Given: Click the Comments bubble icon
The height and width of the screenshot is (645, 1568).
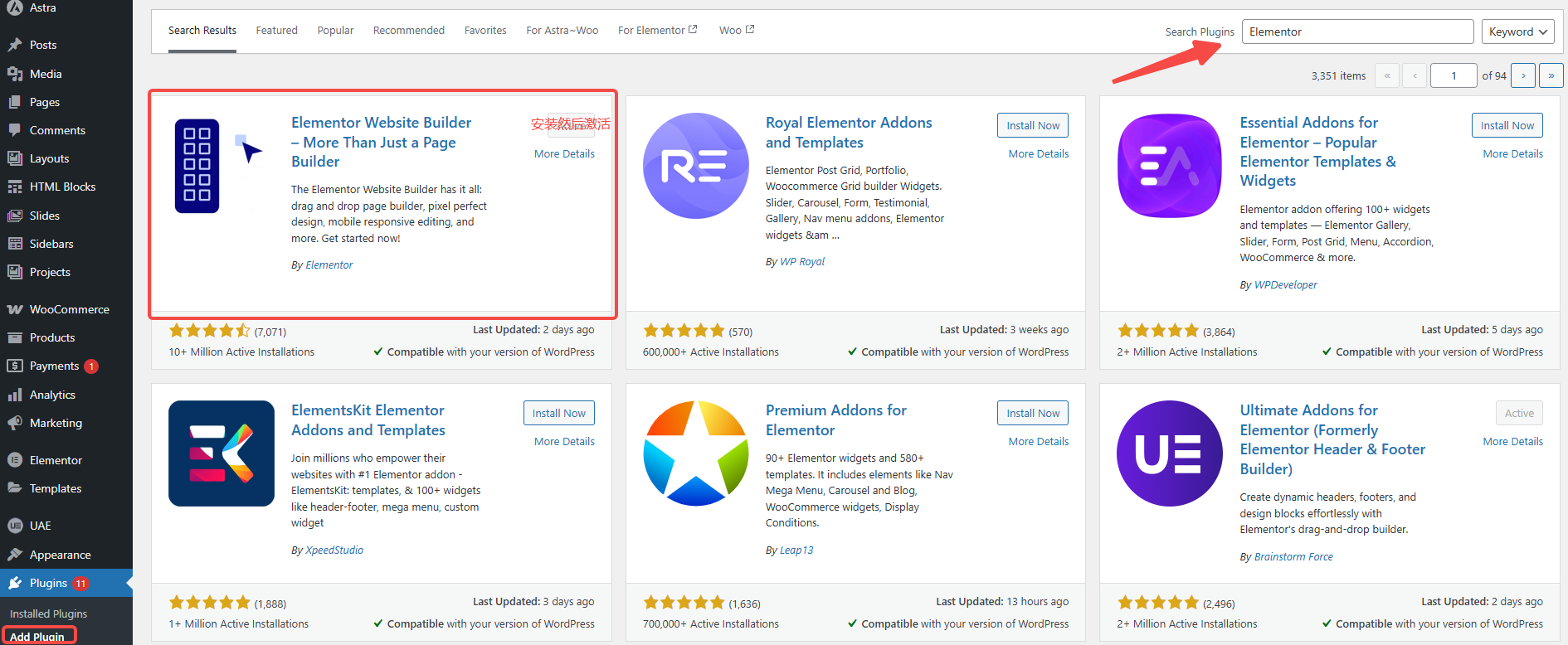Looking at the screenshot, I should click(x=15, y=130).
